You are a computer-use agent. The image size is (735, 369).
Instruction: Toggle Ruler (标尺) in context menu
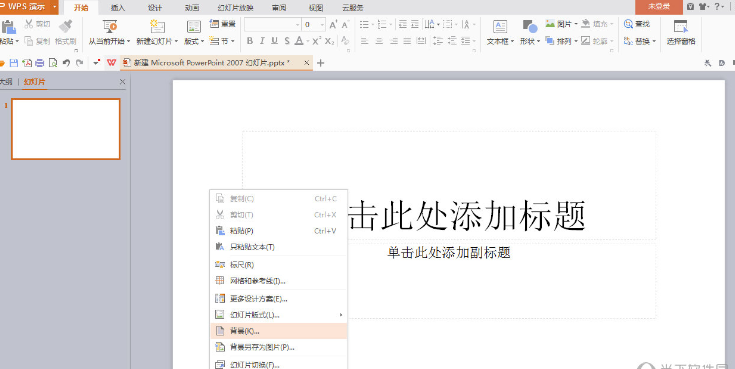click(x=279, y=265)
